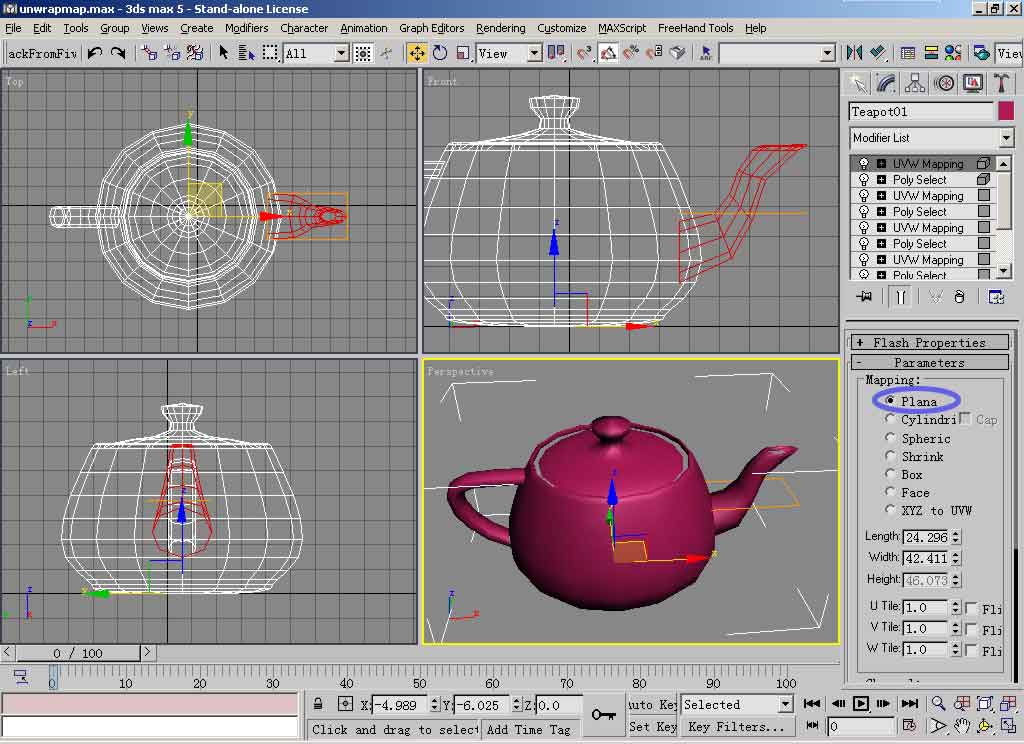The height and width of the screenshot is (744, 1024).
Task: Click the Teapot01 object color swatch
Action: pyautogui.click(x=1005, y=112)
